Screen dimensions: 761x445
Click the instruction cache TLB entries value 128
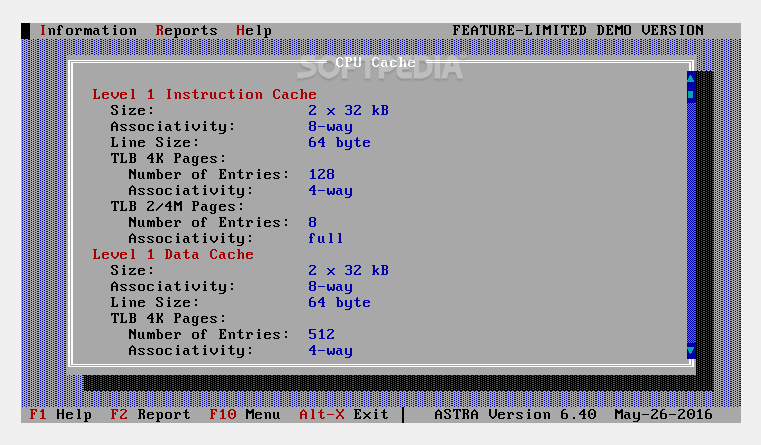[321, 174]
